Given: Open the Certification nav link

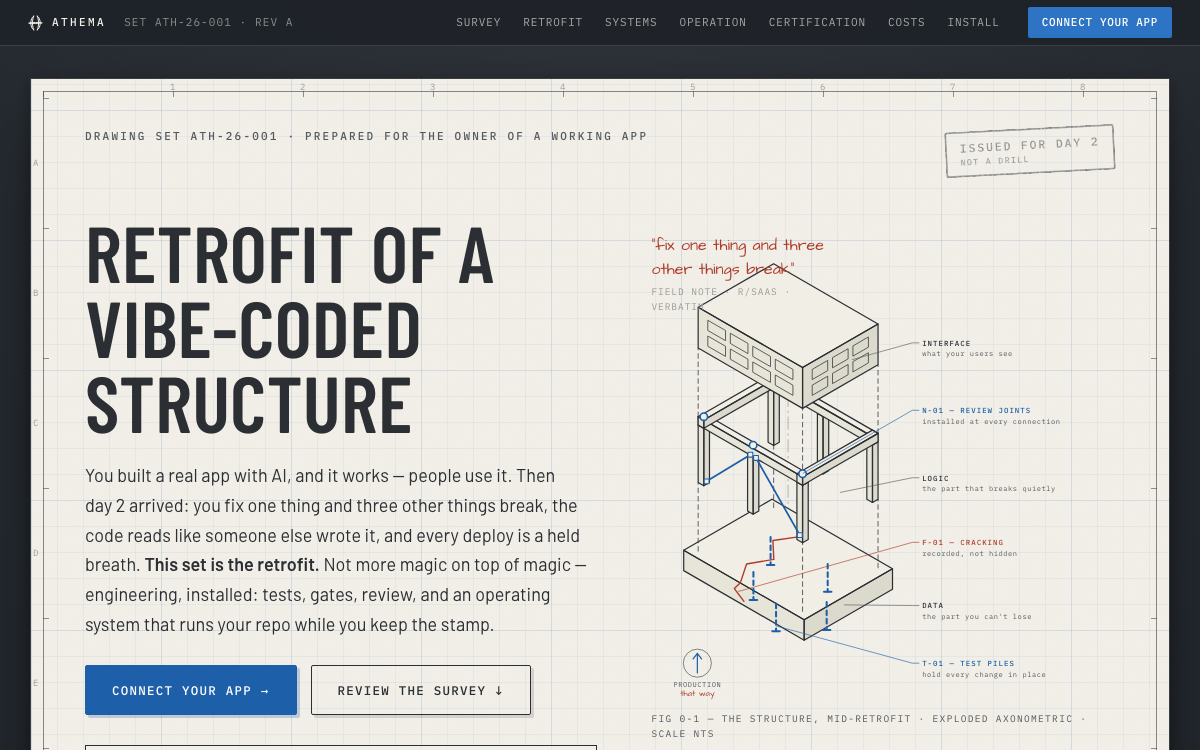Looking at the screenshot, I should pyautogui.click(x=817, y=22).
